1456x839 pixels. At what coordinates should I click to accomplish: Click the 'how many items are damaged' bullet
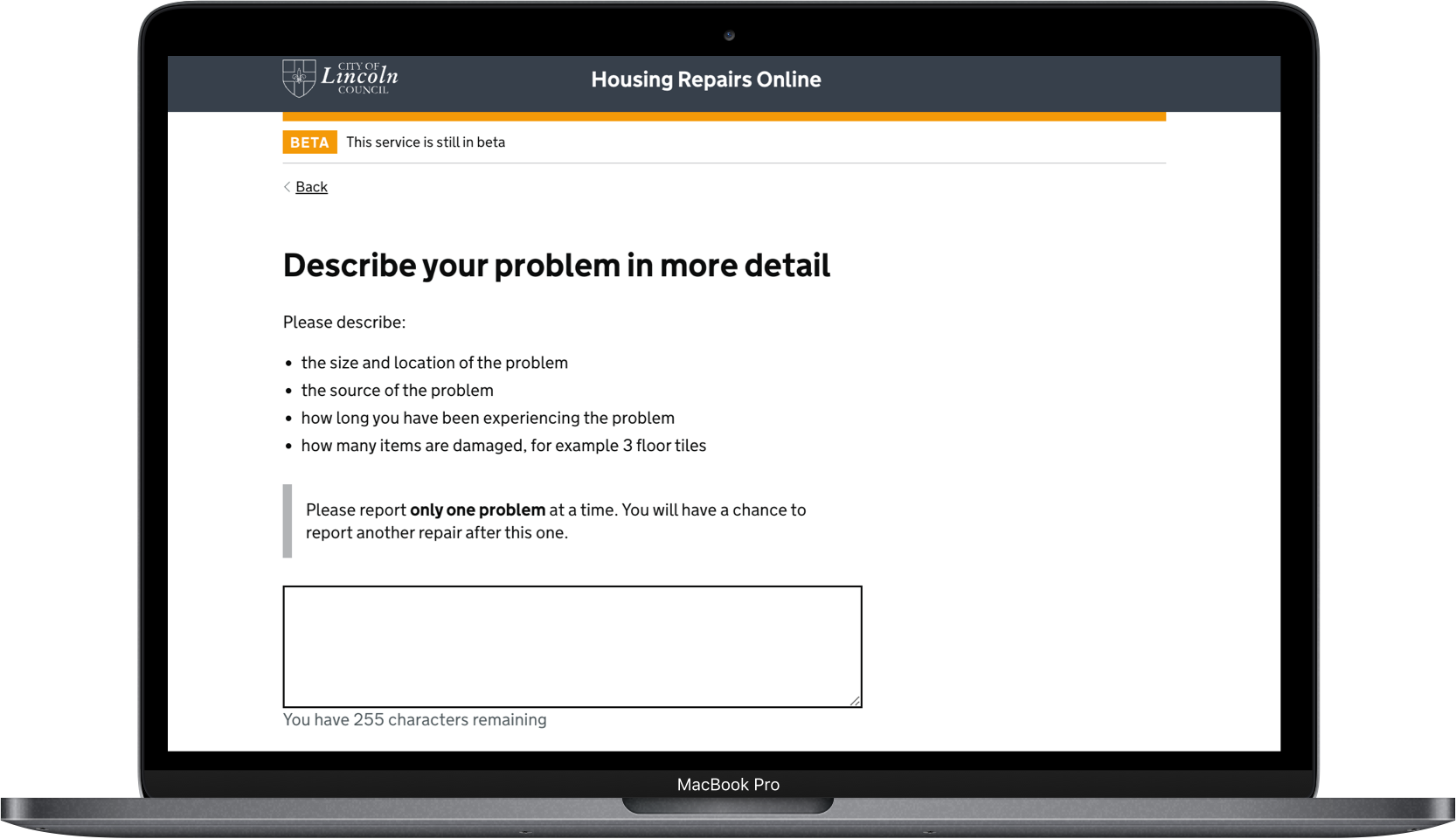[503, 446]
